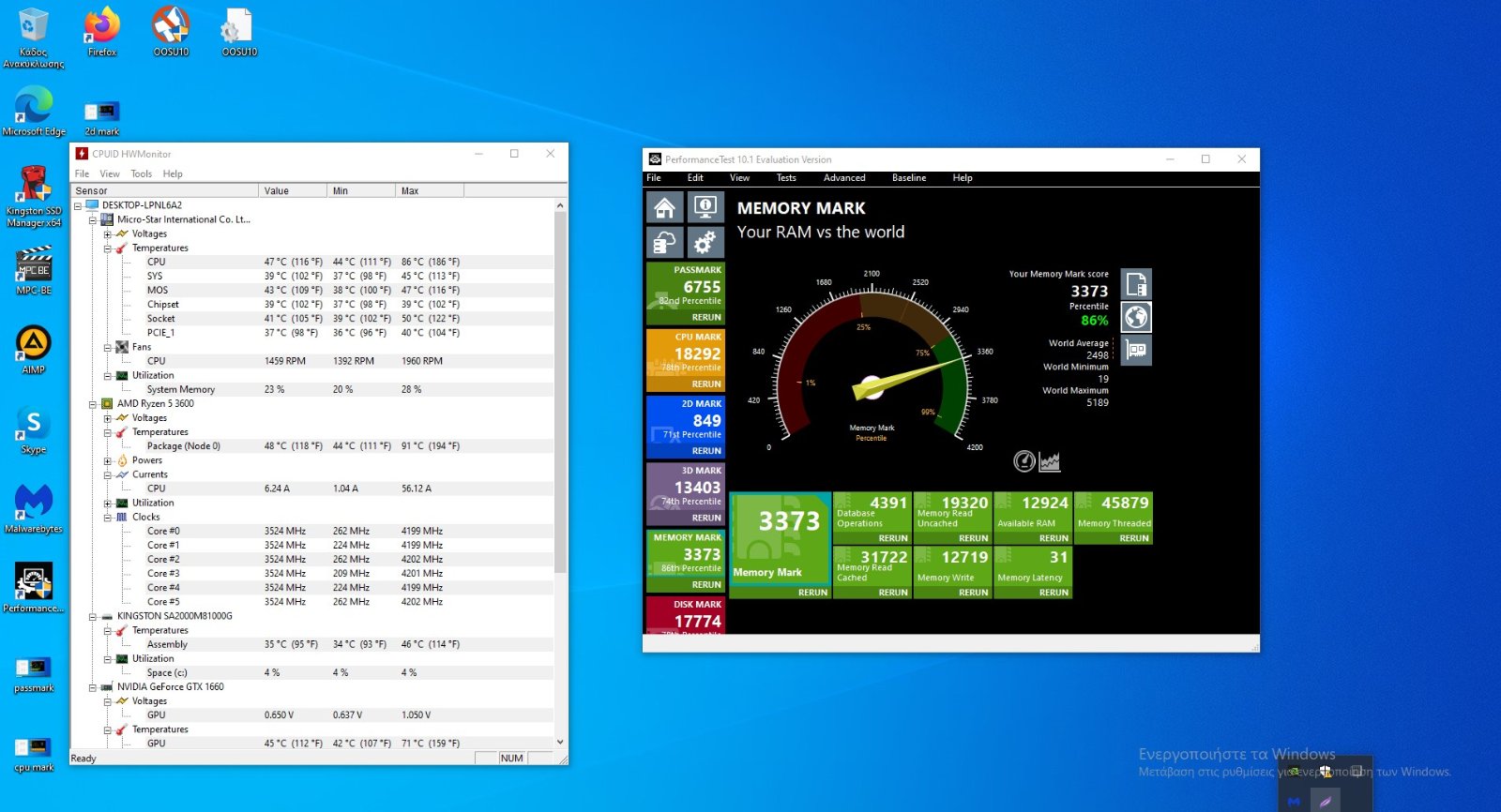This screenshot has width=1501, height=812.
Task: Rerun the Database Operations test
Action: (893, 538)
